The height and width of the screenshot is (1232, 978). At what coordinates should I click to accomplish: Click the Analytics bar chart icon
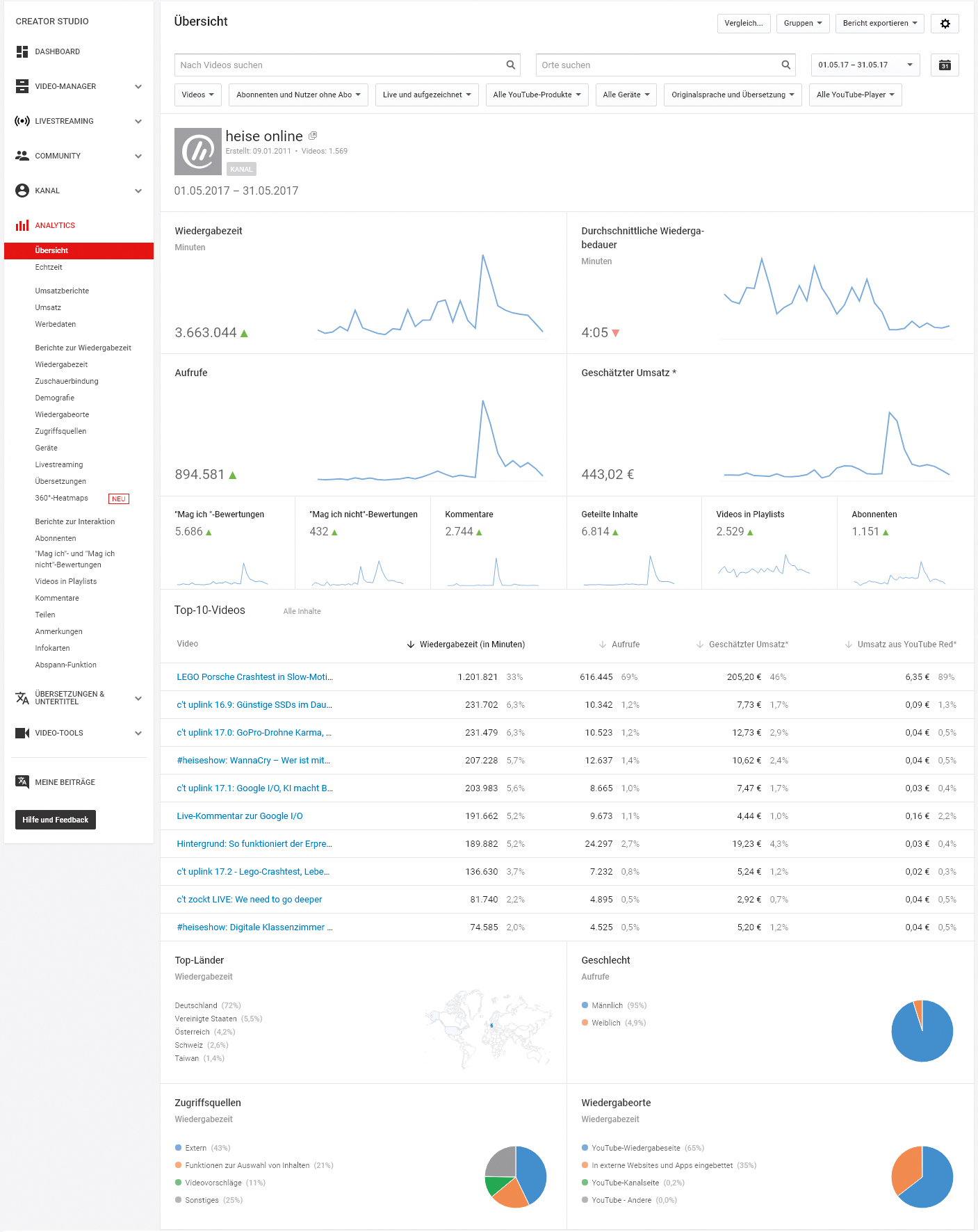pyautogui.click(x=22, y=225)
